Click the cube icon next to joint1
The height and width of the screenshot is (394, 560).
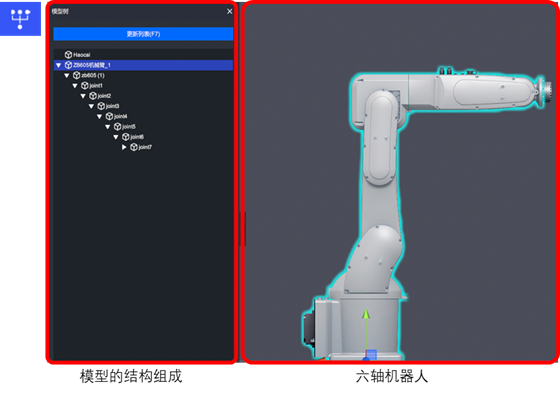tap(85, 86)
